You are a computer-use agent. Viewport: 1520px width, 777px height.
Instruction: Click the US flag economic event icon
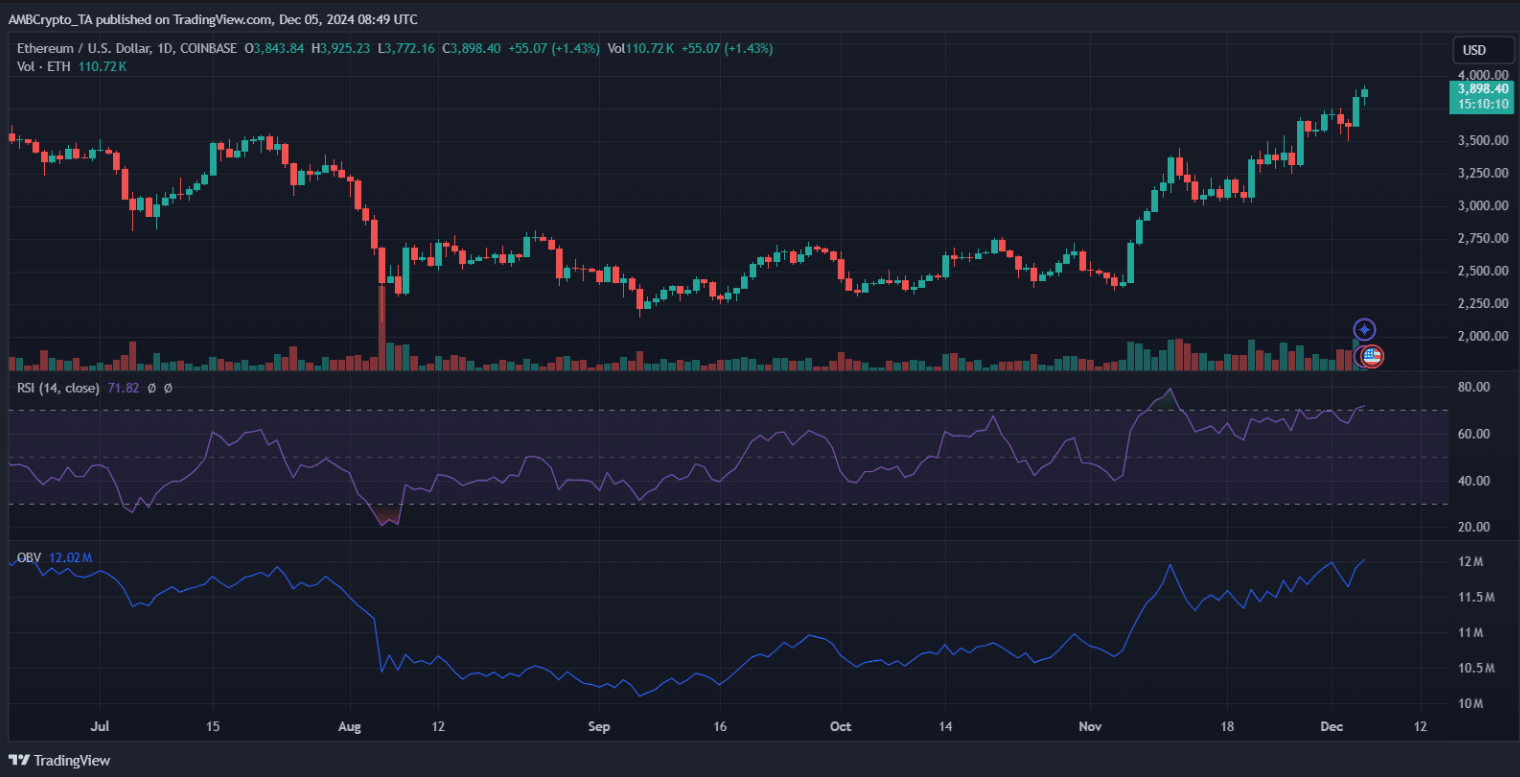tap(1372, 356)
